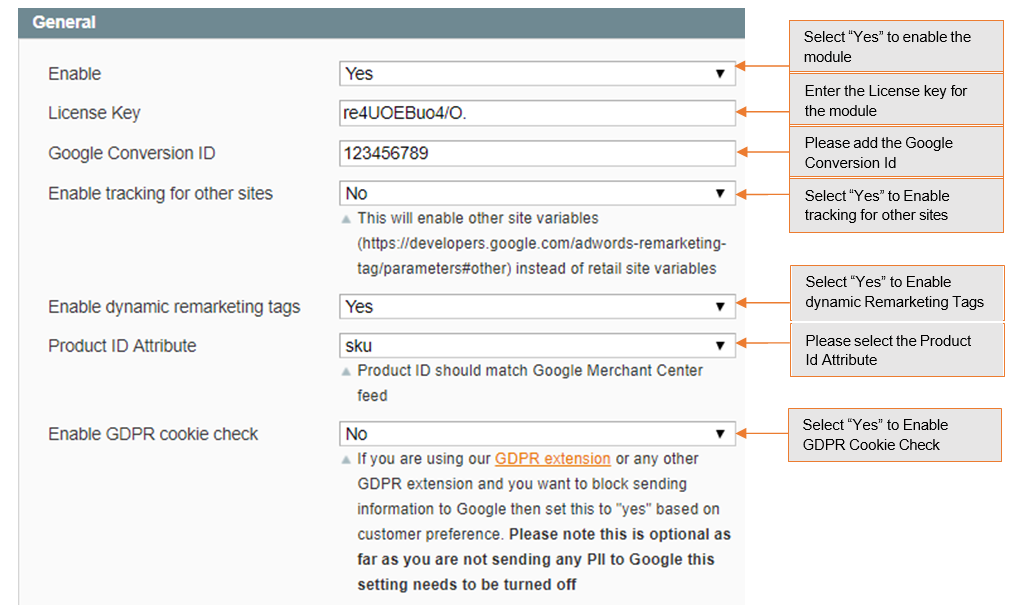Click the License Key label

[x=94, y=113]
